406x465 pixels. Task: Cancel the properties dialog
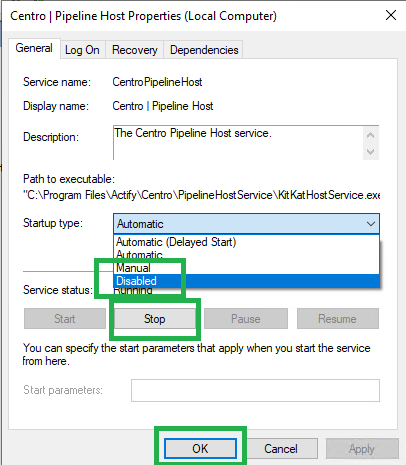(x=281, y=448)
